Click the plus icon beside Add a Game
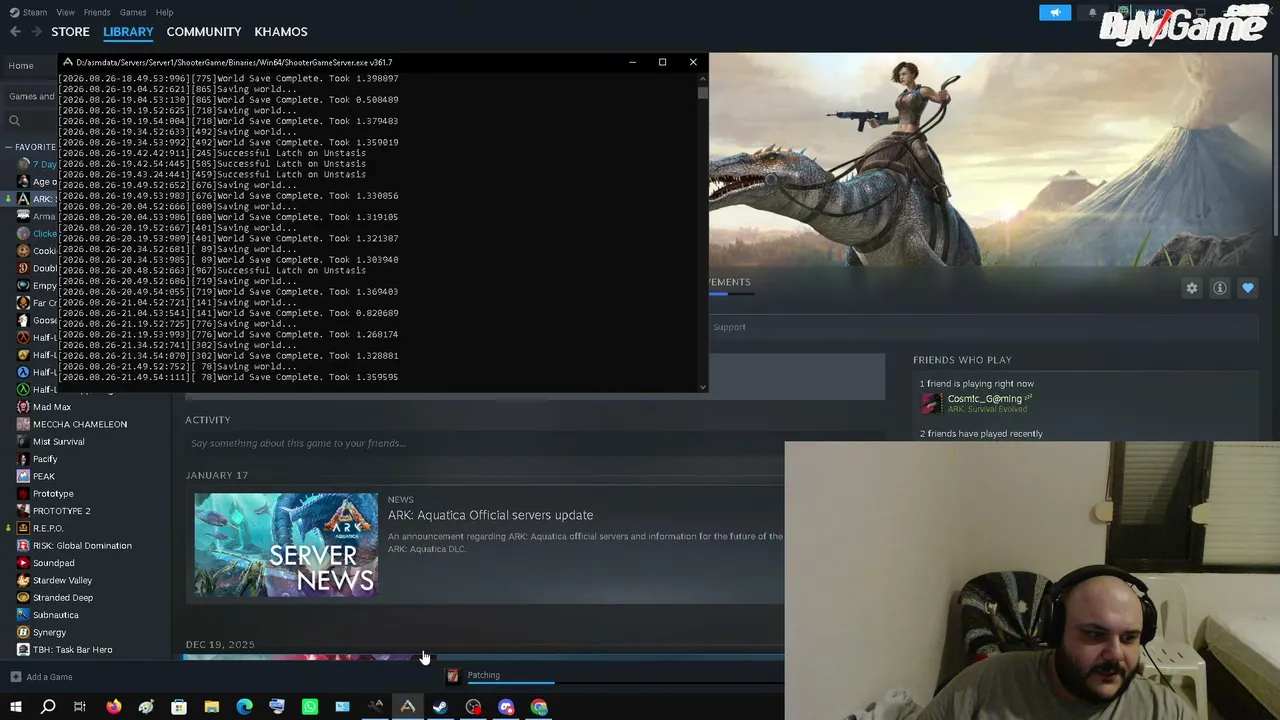 (15, 677)
